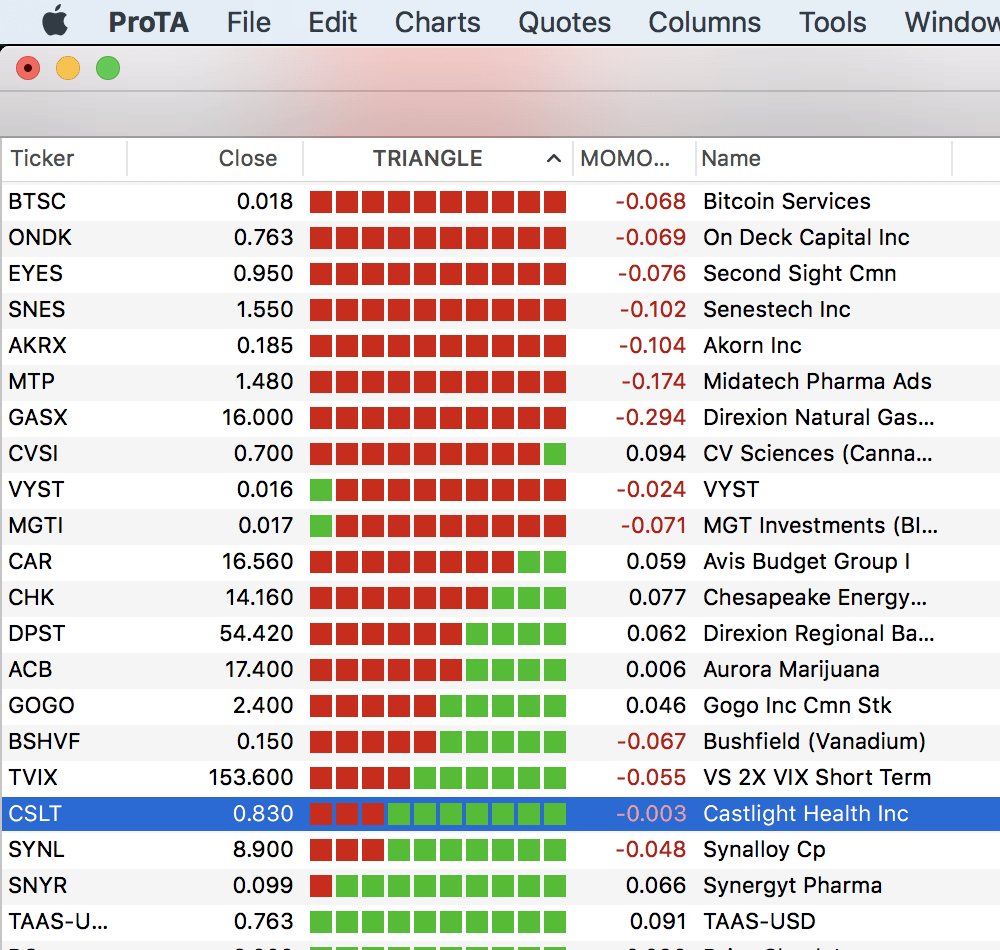
Task: Click the yellow minimize window button
Action: [x=68, y=68]
